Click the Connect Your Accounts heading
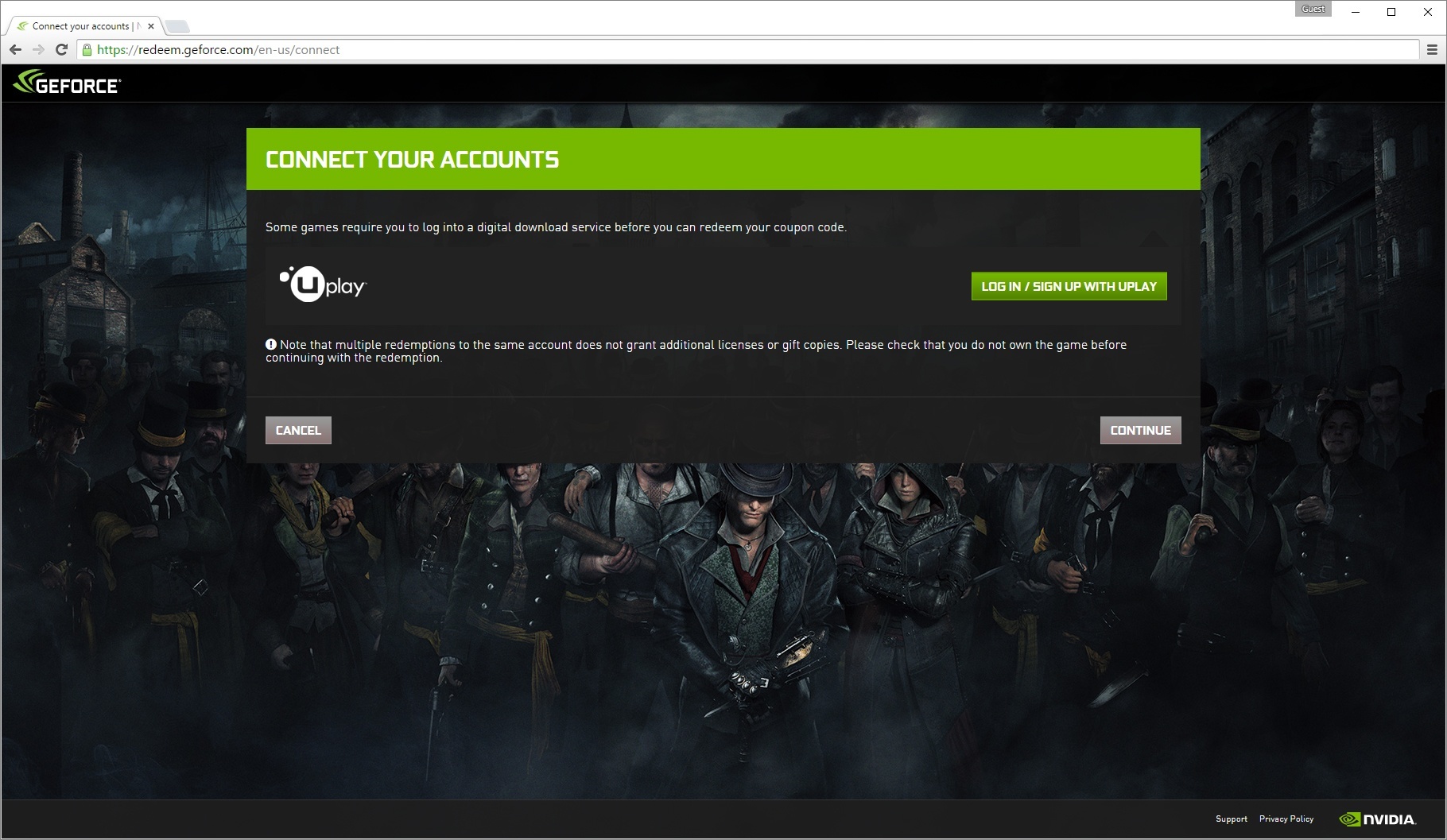 pos(412,159)
